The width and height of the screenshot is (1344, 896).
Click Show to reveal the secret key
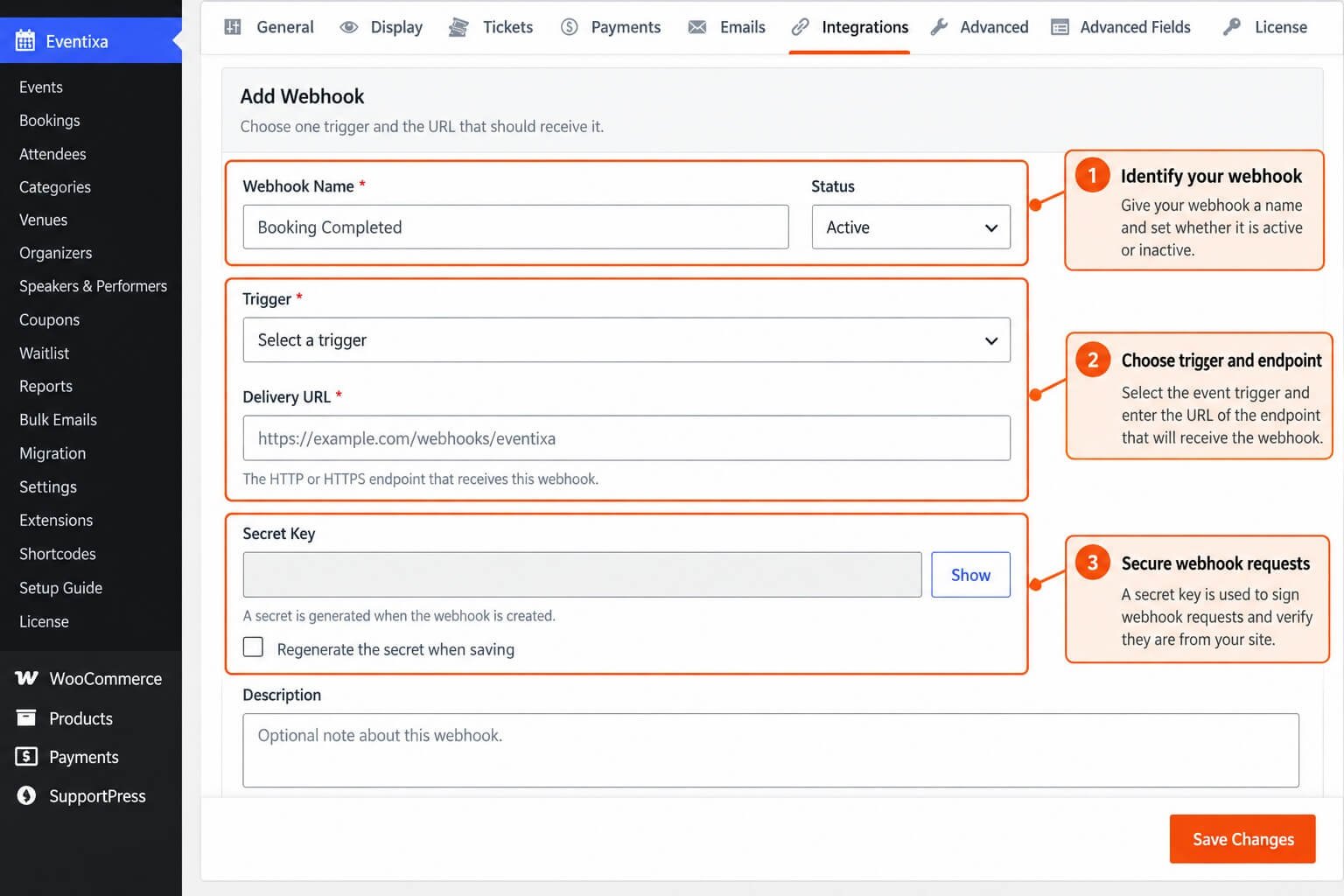coord(970,575)
